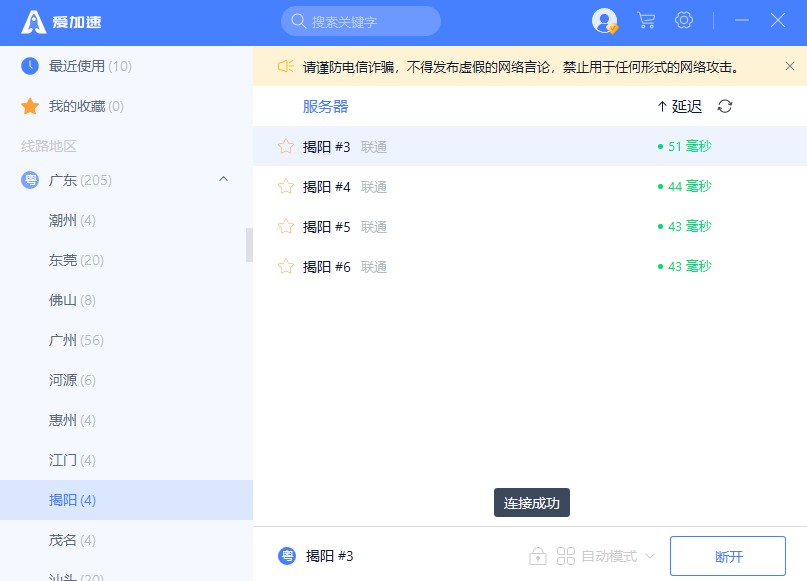
Task: Click the 连接成功 toast message
Action: pos(532,502)
